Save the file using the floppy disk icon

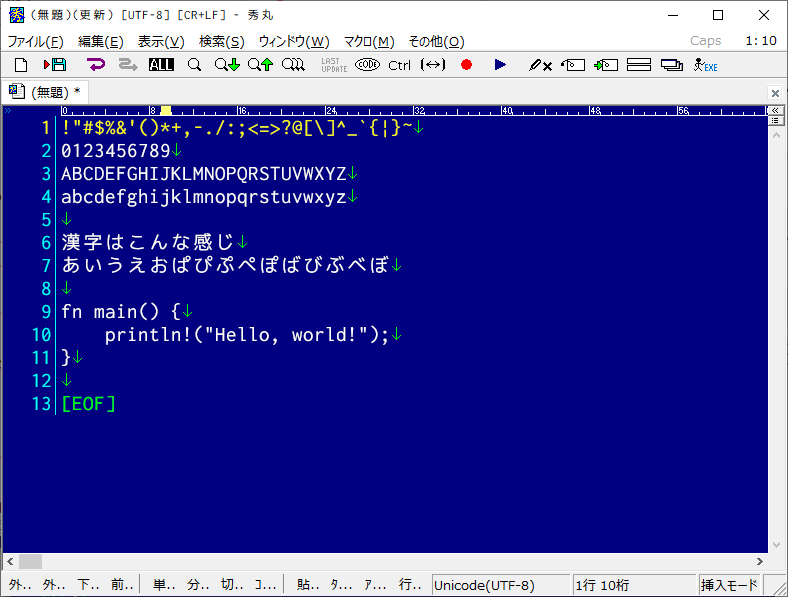(x=55, y=65)
